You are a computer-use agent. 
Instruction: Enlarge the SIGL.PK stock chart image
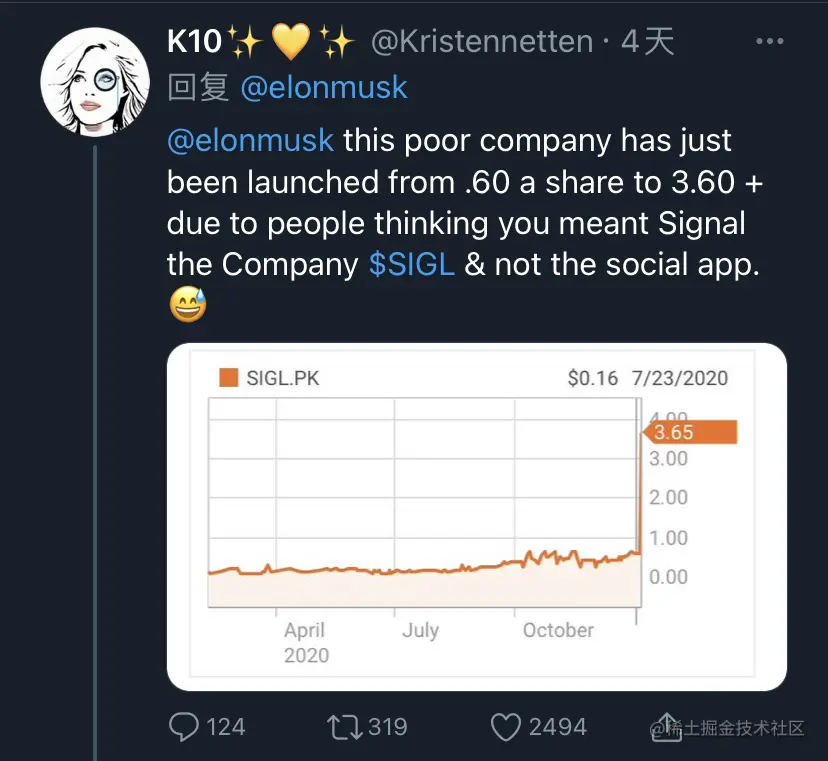click(x=476, y=517)
